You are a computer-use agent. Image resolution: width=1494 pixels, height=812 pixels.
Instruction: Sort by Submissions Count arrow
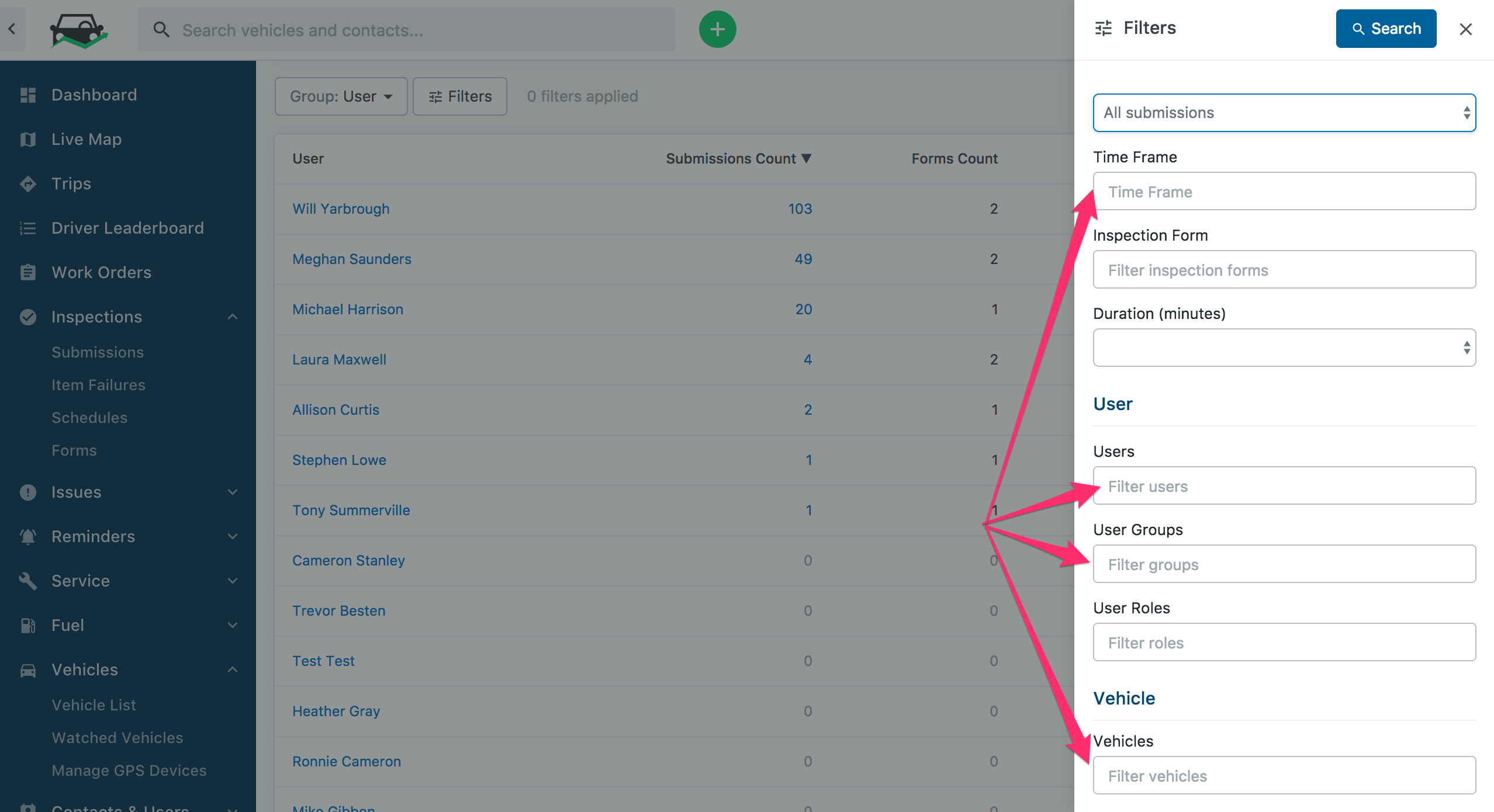coord(807,158)
